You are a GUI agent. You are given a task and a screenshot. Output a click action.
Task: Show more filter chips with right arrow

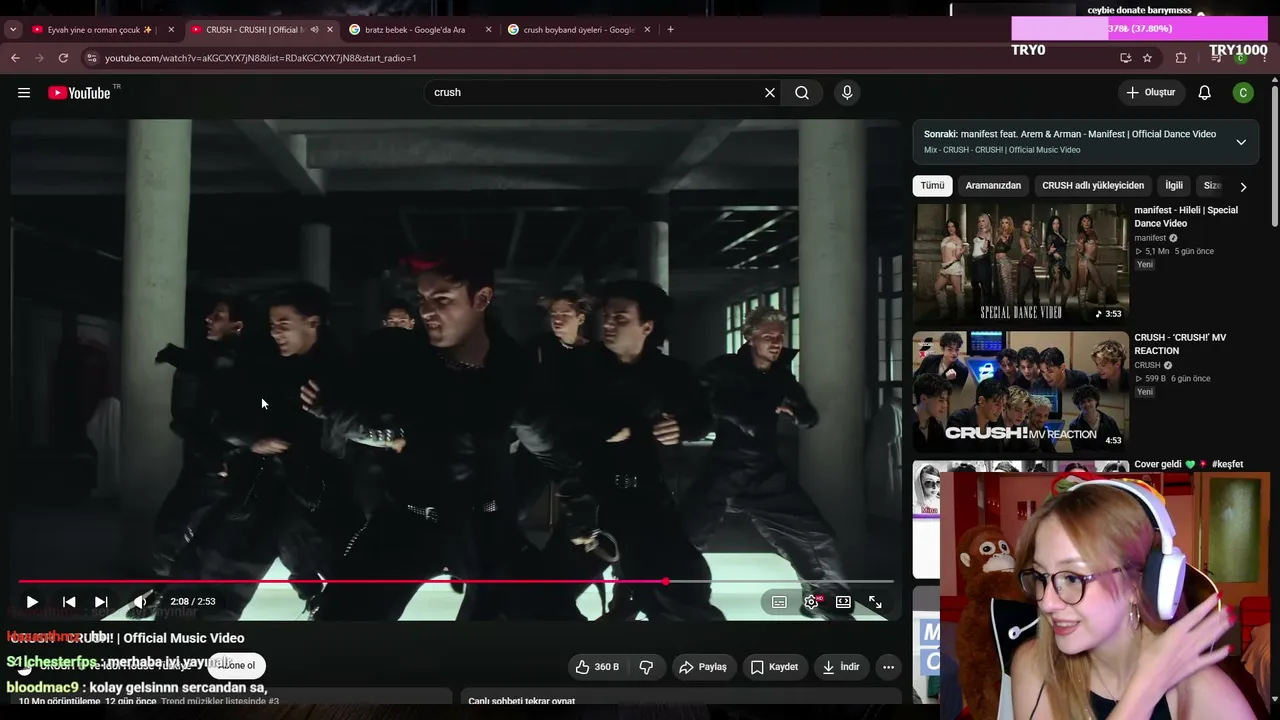1243,187
